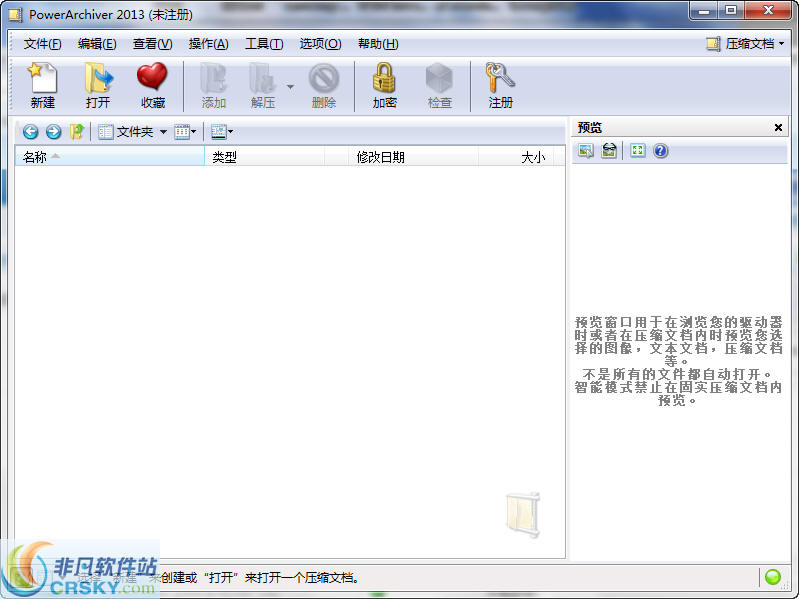Close the 预览 preview panel
Image resolution: width=799 pixels, height=599 pixels.
[778, 127]
